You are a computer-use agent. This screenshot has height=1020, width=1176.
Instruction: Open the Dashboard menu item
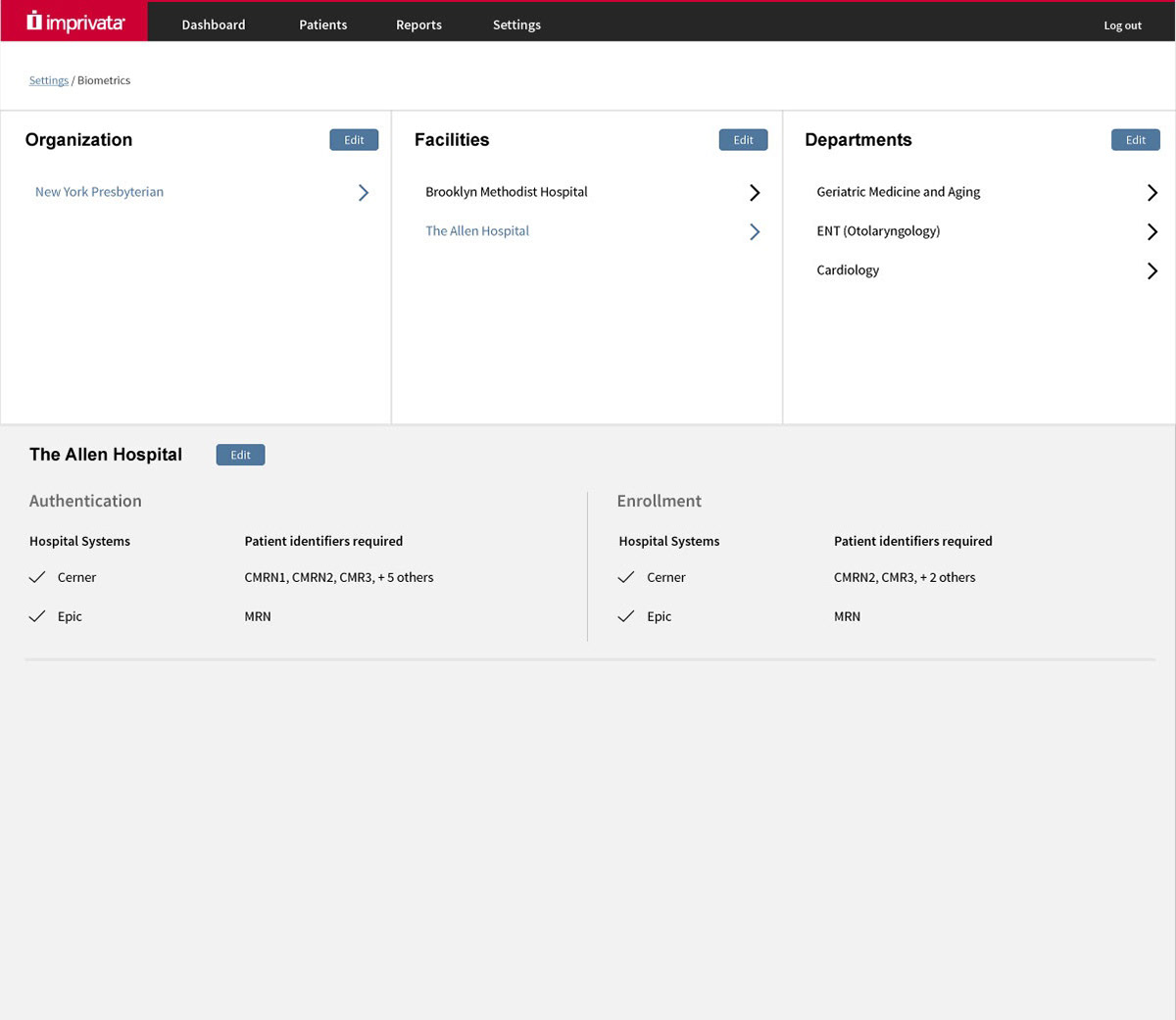click(214, 24)
